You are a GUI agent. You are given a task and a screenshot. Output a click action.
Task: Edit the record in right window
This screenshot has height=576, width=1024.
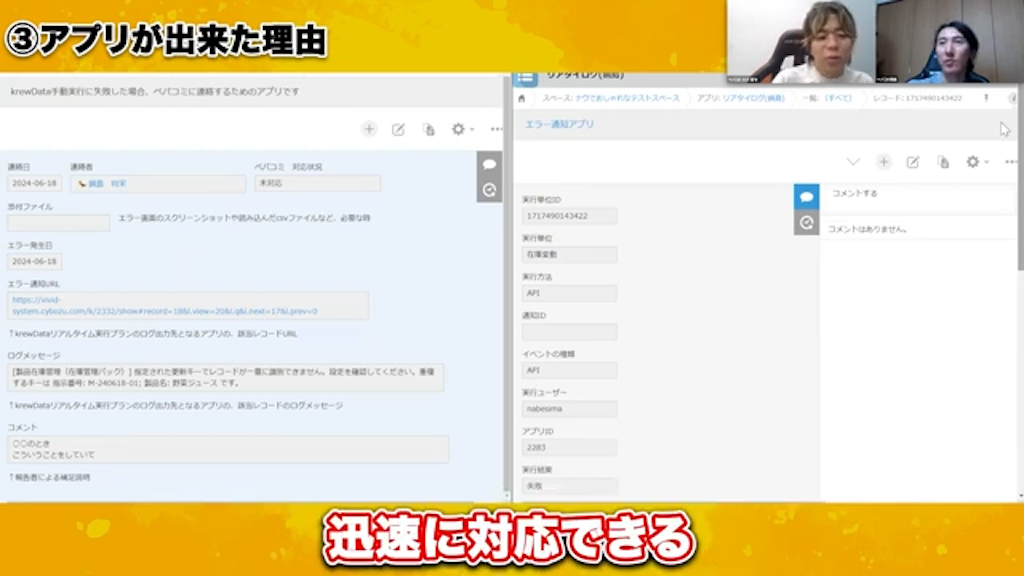click(x=913, y=162)
